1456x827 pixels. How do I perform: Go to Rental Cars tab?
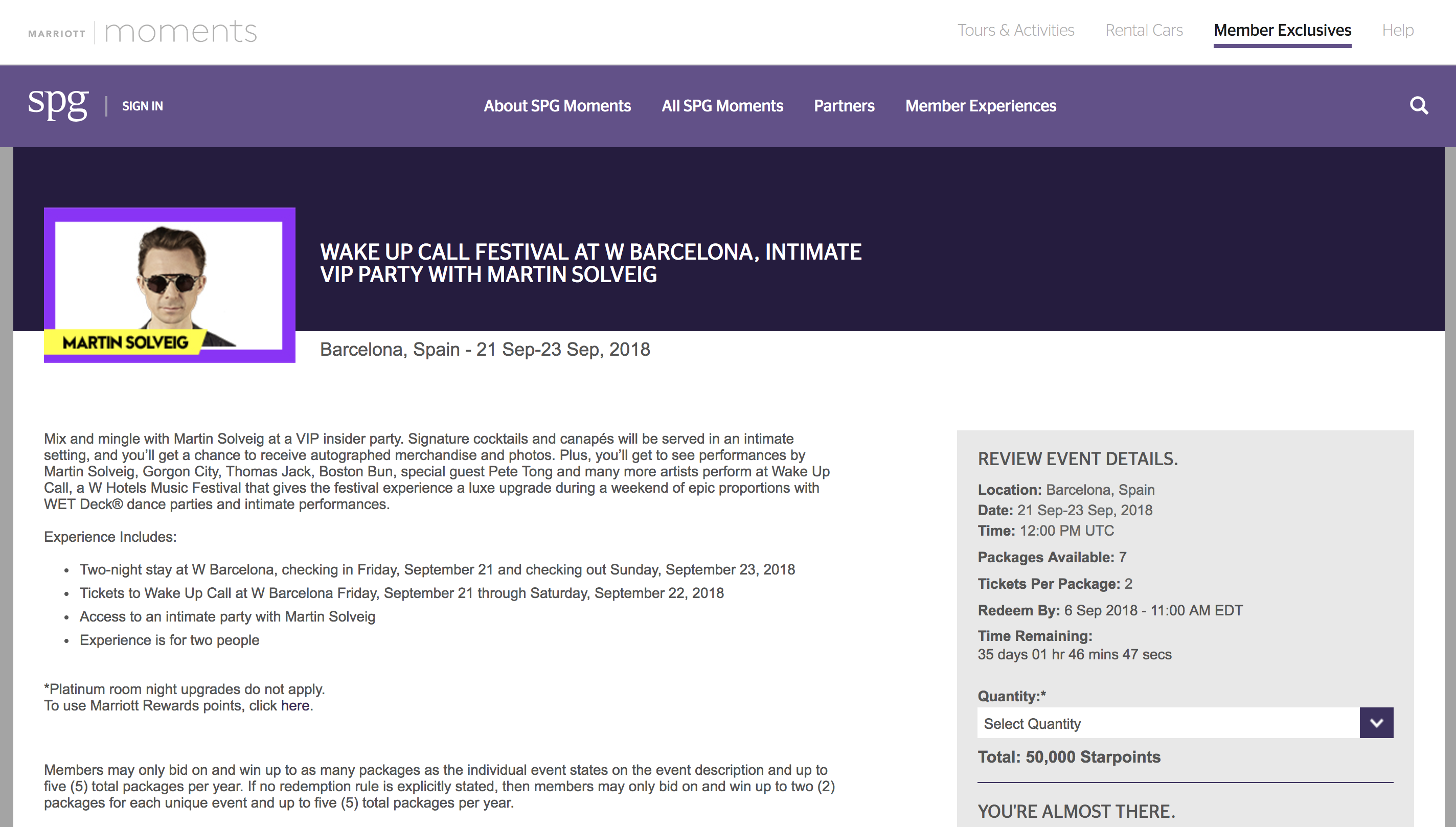(x=1144, y=30)
